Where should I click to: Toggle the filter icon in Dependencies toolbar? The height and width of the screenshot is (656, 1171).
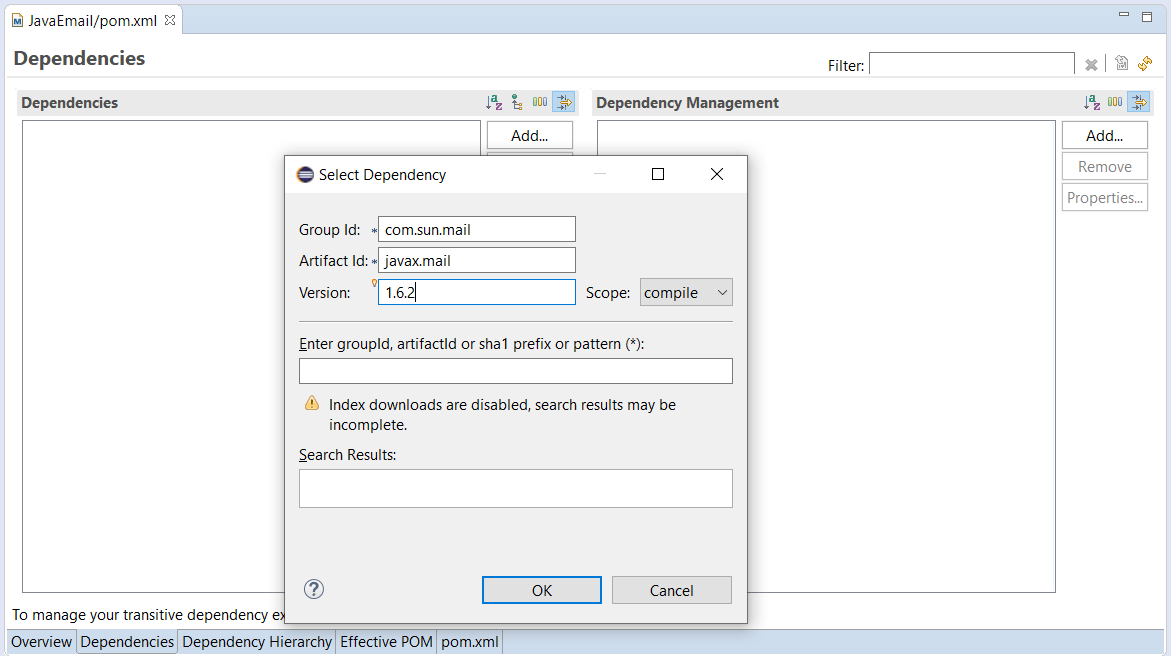pyautogui.click(x=564, y=101)
